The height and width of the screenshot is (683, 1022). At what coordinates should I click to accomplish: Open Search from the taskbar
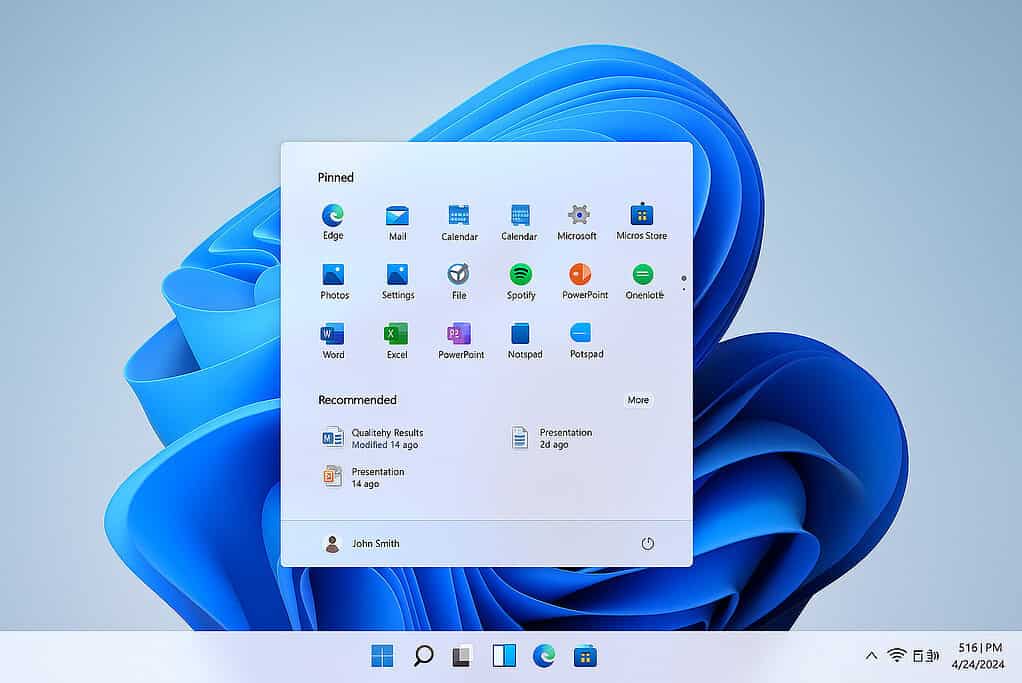tap(423, 656)
